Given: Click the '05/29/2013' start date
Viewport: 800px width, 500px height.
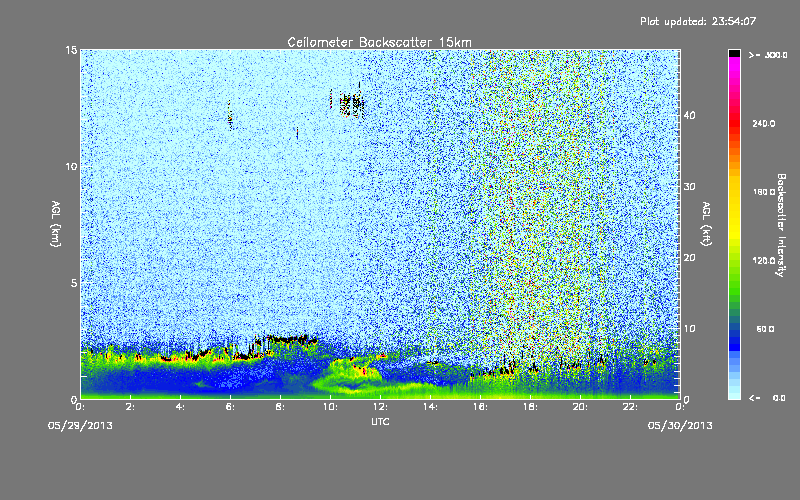Looking at the screenshot, I should click(80, 426).
